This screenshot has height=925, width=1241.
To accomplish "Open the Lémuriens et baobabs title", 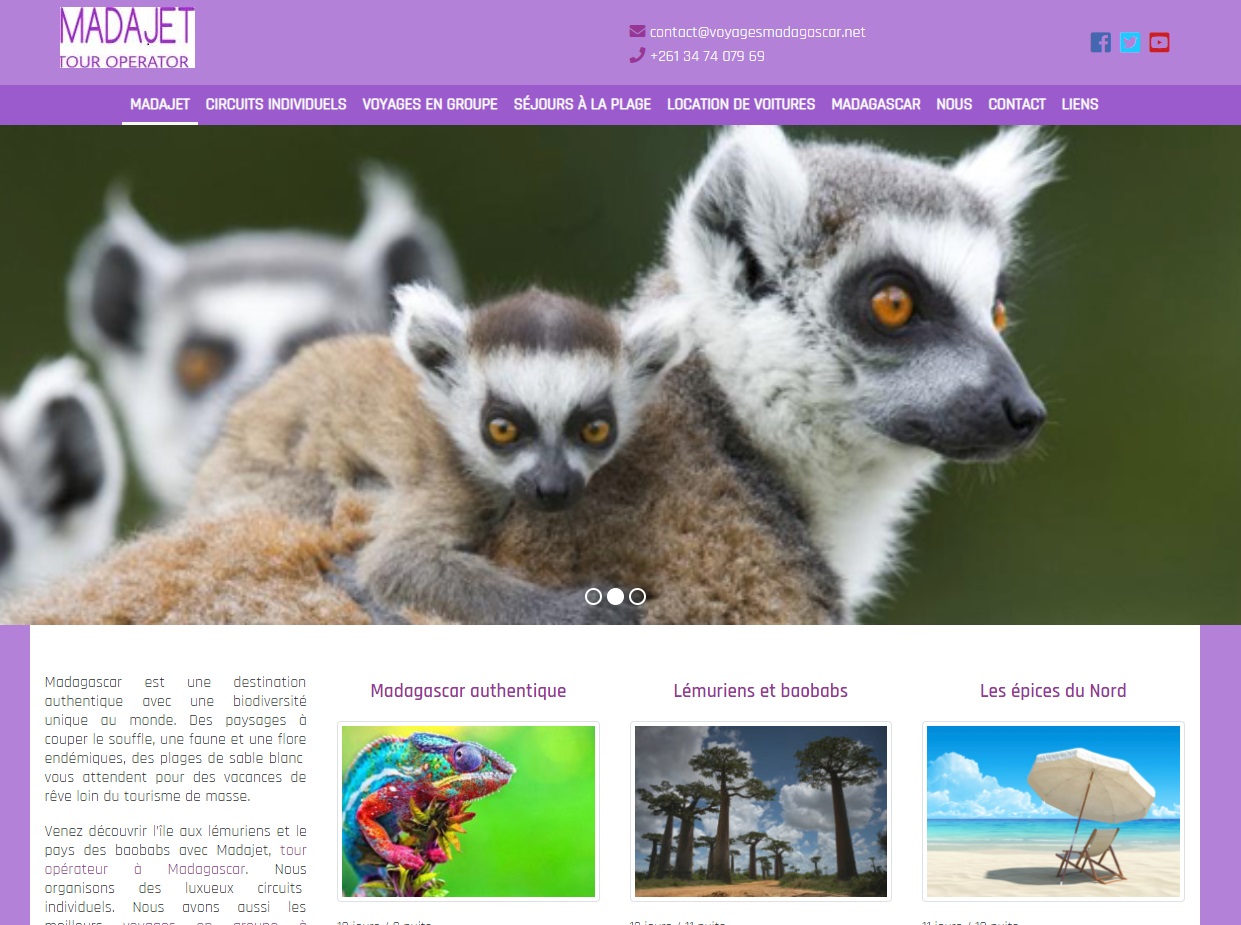I will point(761,691).
